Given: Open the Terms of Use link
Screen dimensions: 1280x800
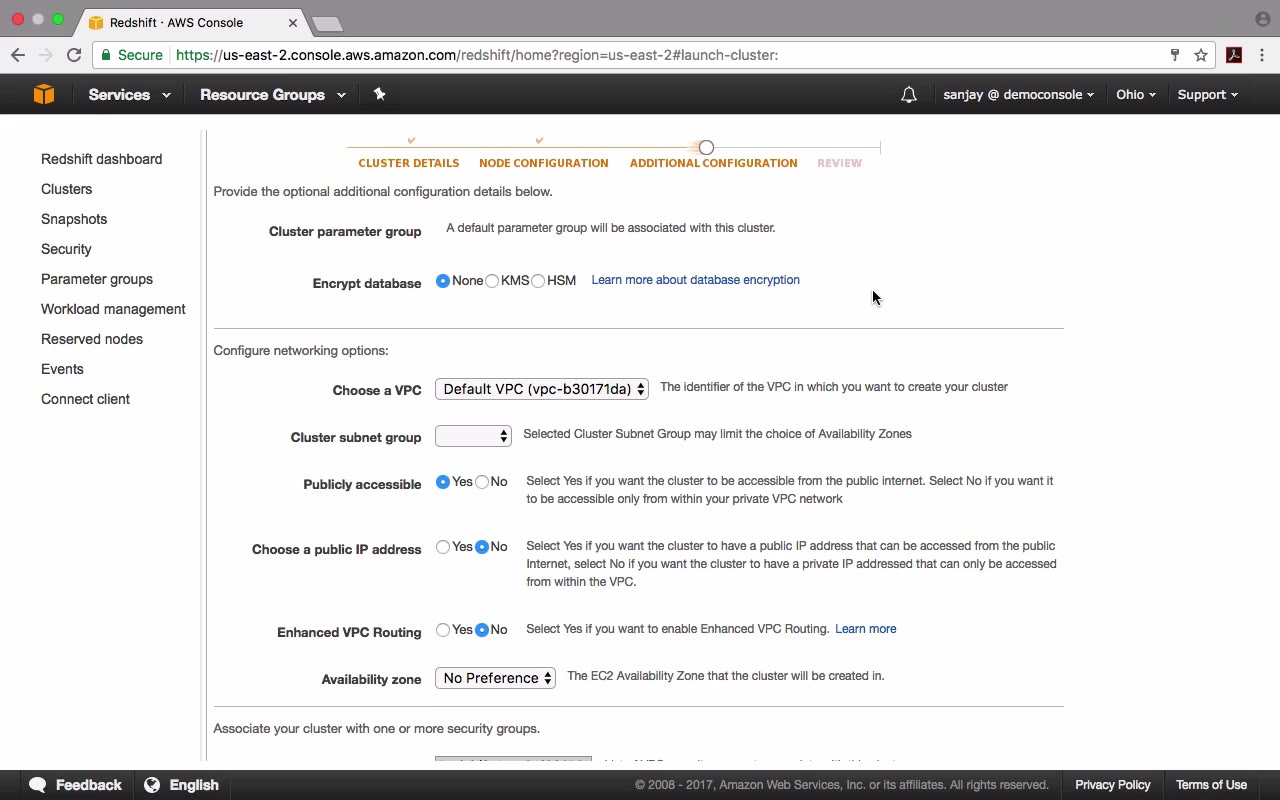Looking at the screenshot, I should pos(1211,785).
